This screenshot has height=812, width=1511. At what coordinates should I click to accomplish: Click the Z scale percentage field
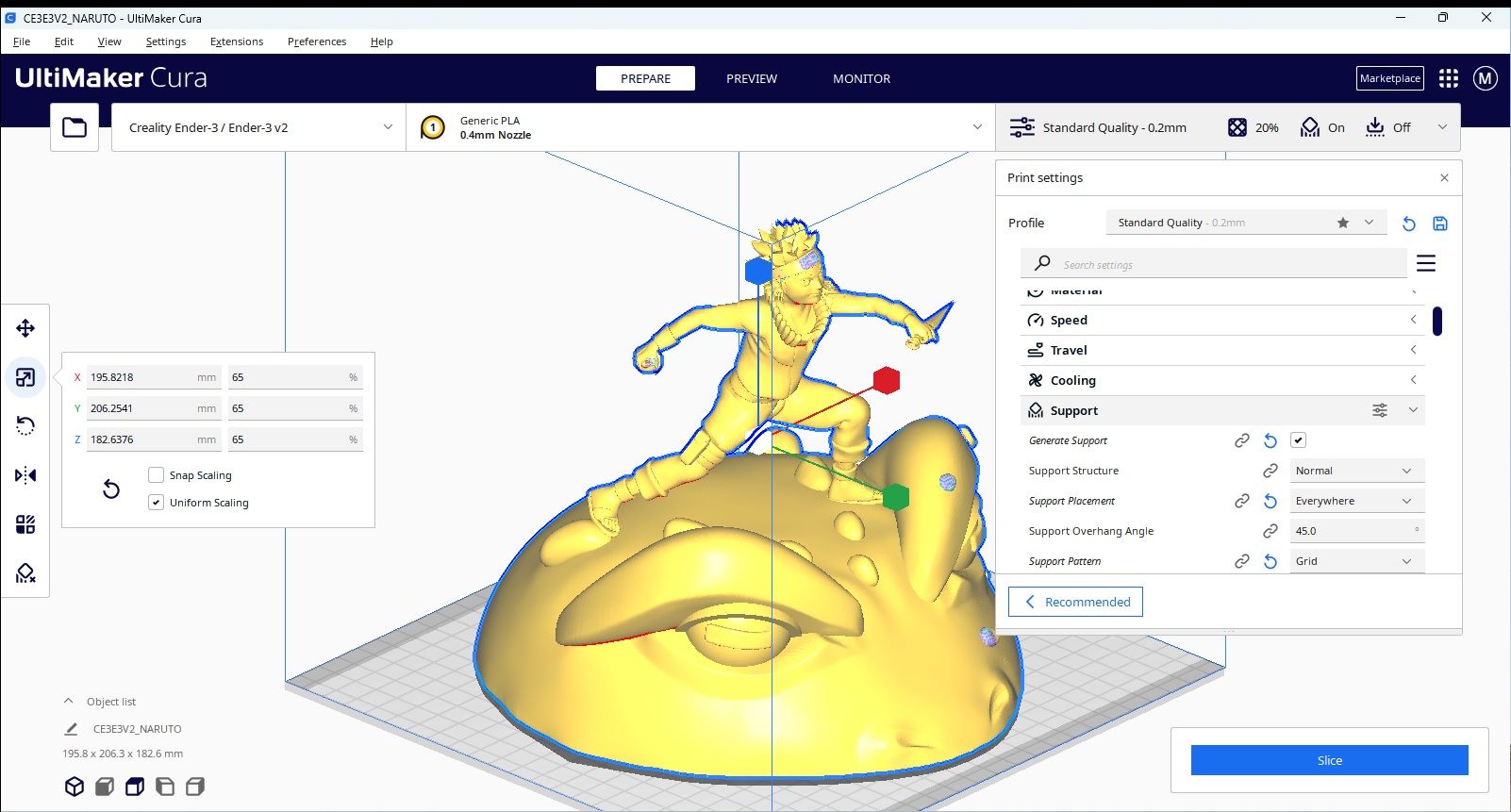pos(295,439)
